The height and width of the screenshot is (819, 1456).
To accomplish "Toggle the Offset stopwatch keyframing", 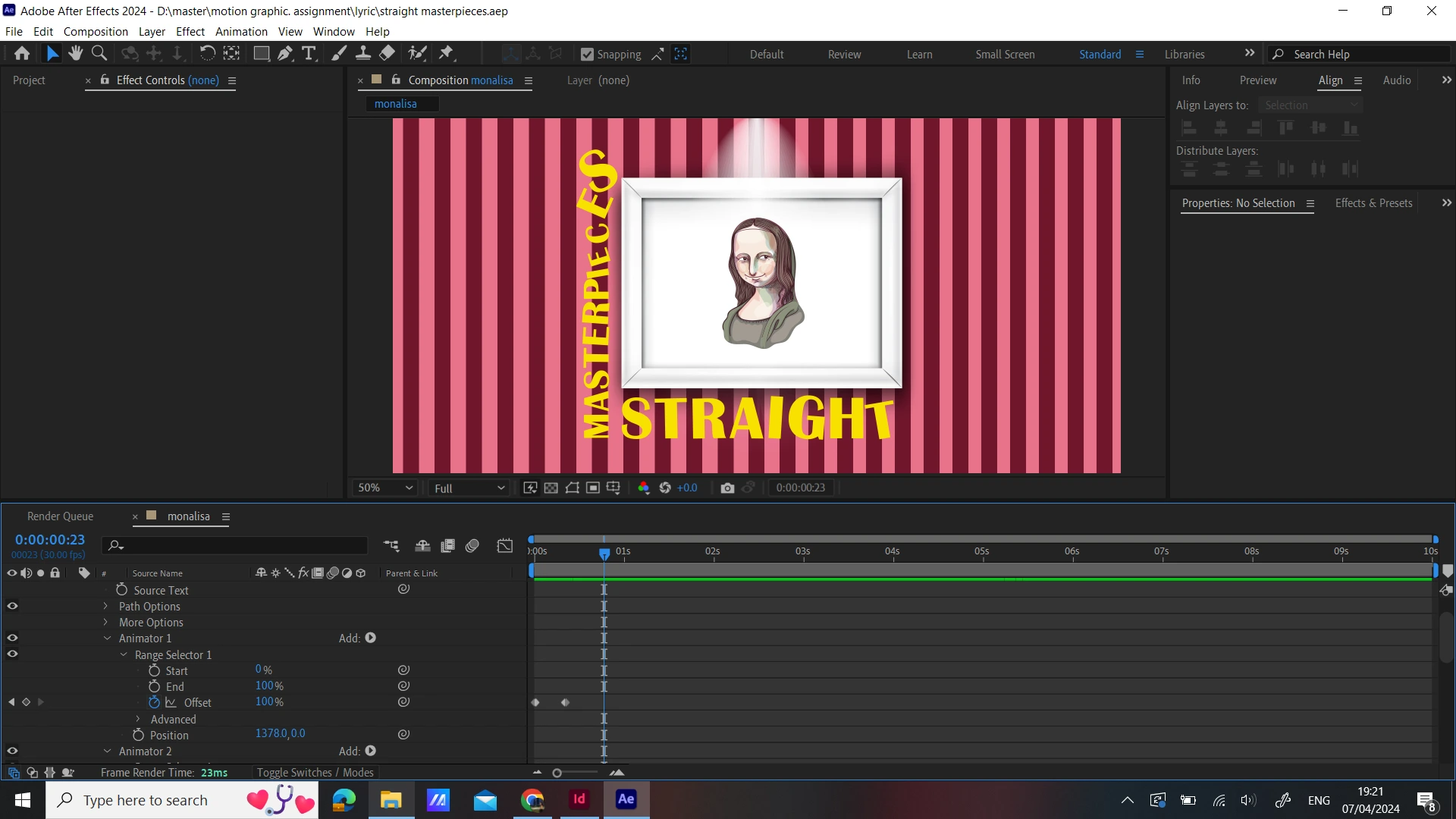I will (154, 702).
